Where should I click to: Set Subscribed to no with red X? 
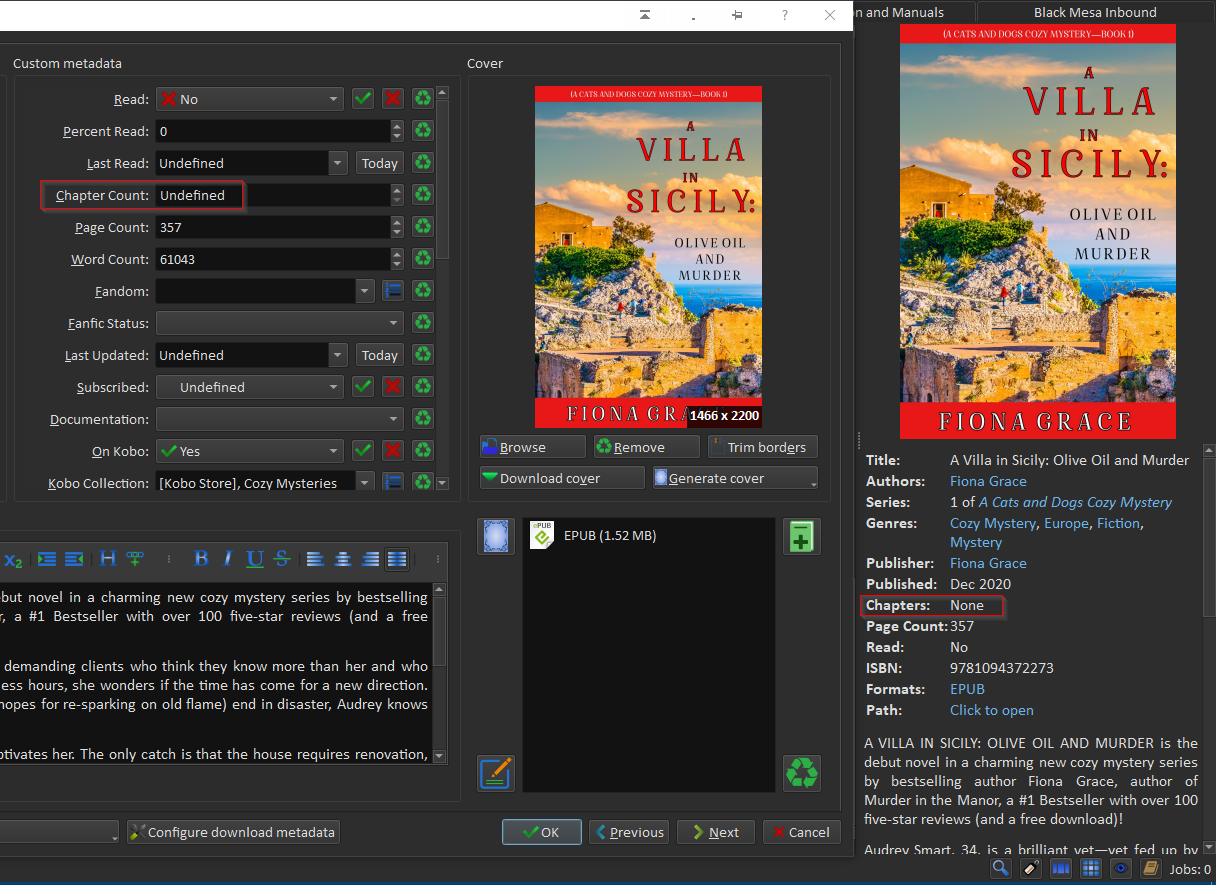point(393,387)
